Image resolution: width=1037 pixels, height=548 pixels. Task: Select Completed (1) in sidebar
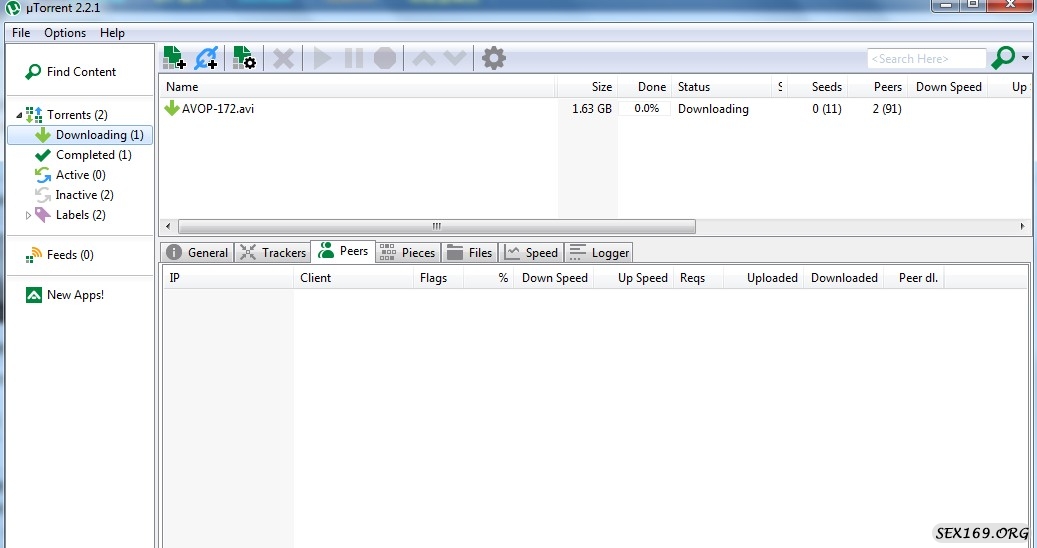[x=92, y=155]
